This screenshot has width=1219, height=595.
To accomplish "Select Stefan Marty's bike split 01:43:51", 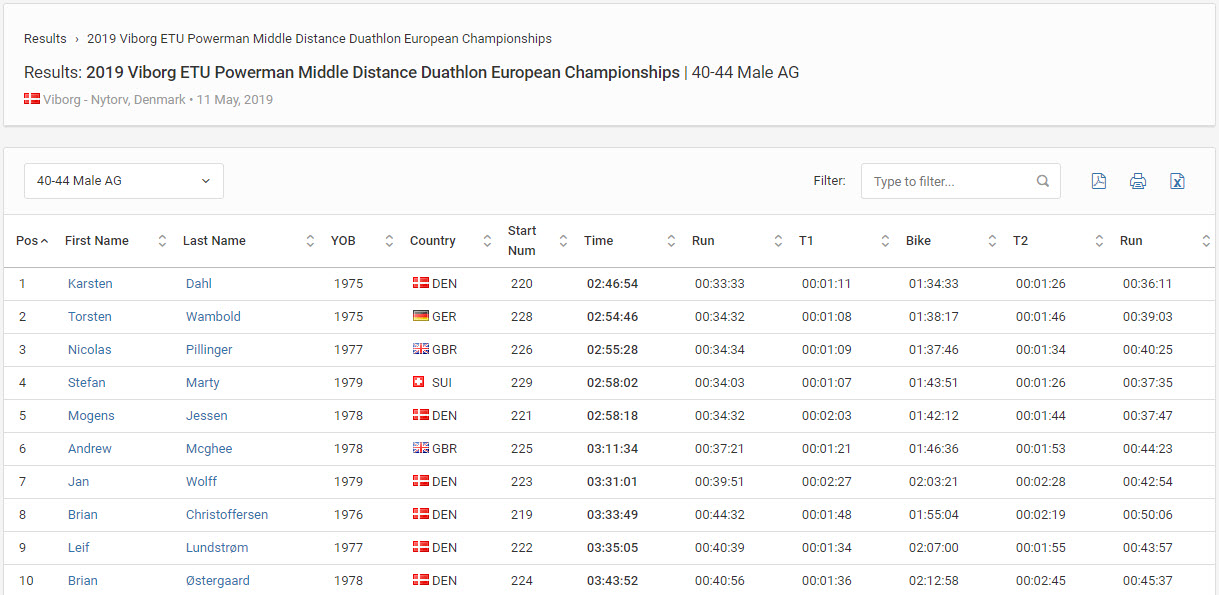I will 934,382.
